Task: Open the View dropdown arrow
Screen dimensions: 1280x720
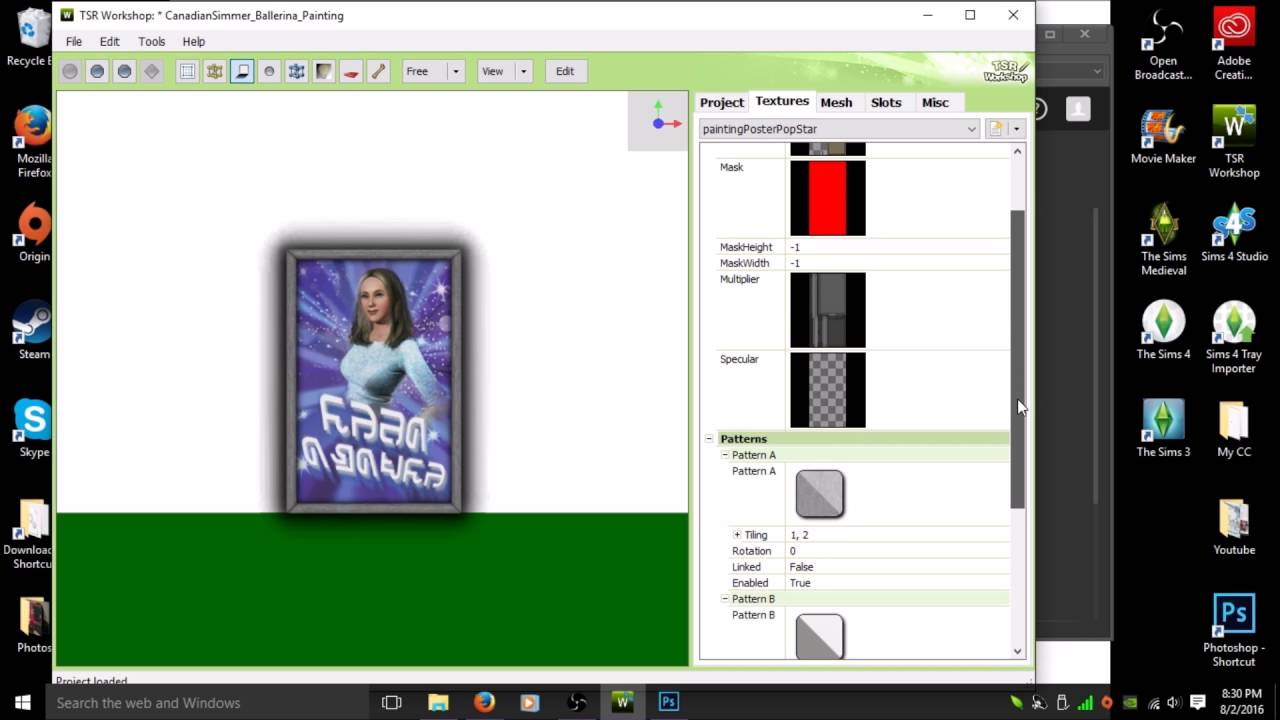Action: pyautogui.click(x=523, y=71)
